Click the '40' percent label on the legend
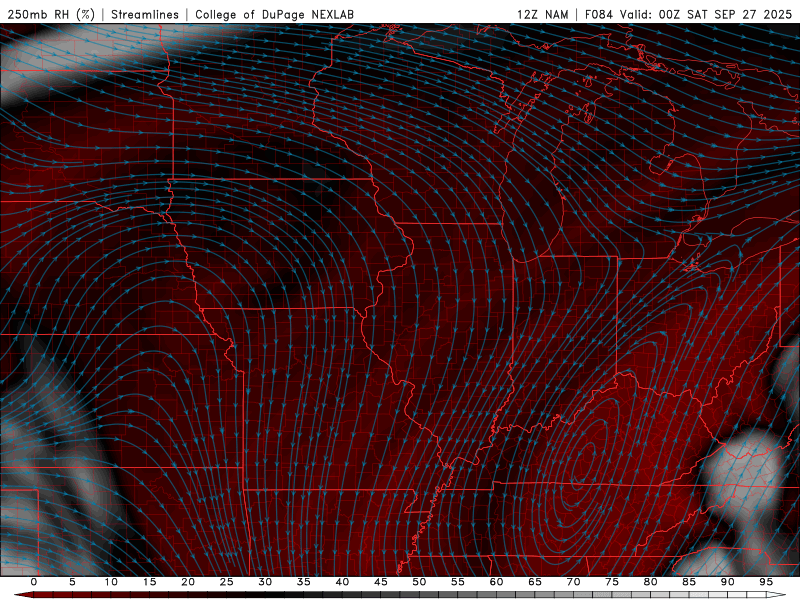This screenshot has width=800, height=600. pyautogui.click(x=342, y=582)
